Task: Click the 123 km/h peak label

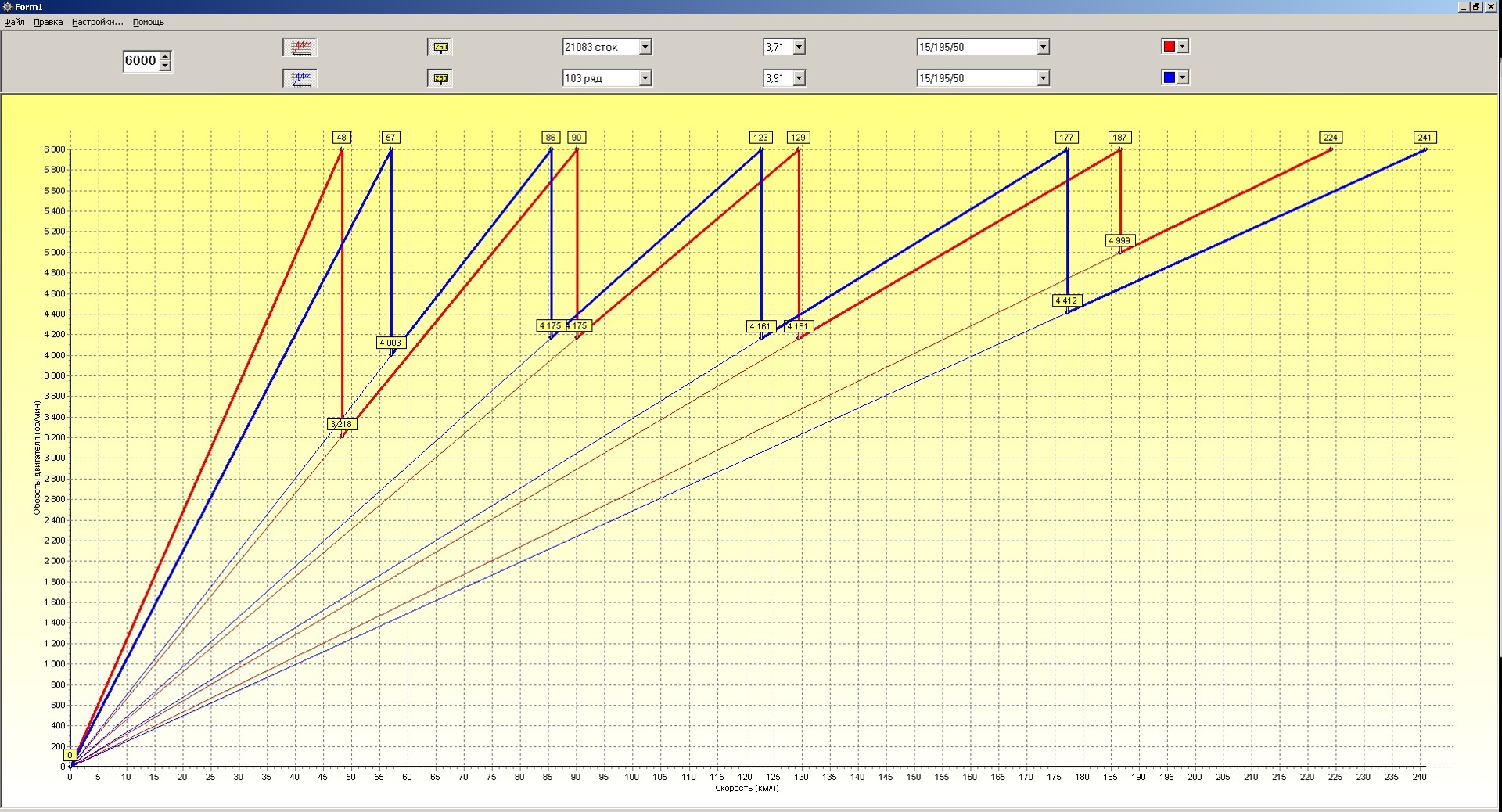Action: click(760, 138)
